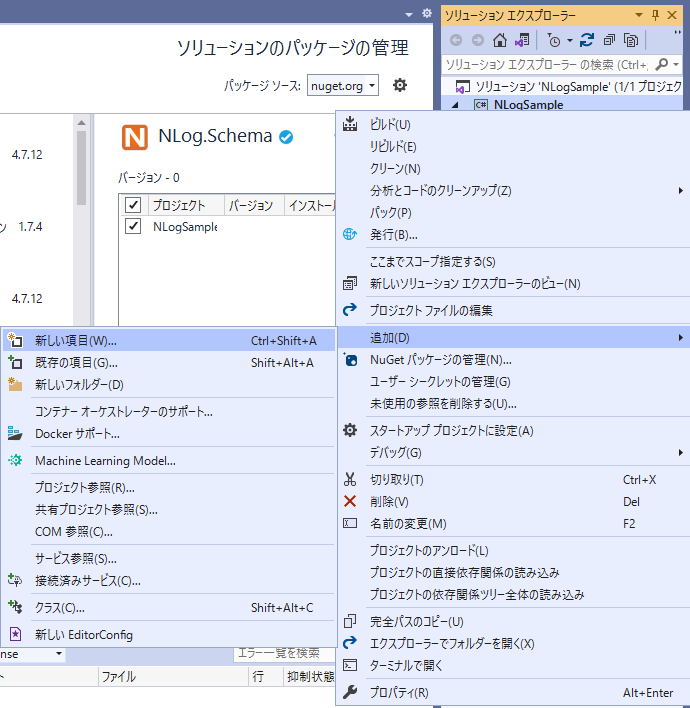Image resolution: width=690 pixels, height=708 pixels.
Task: Select 新しい項目(W)... from the Add submenu
Action: coord(169,340)
